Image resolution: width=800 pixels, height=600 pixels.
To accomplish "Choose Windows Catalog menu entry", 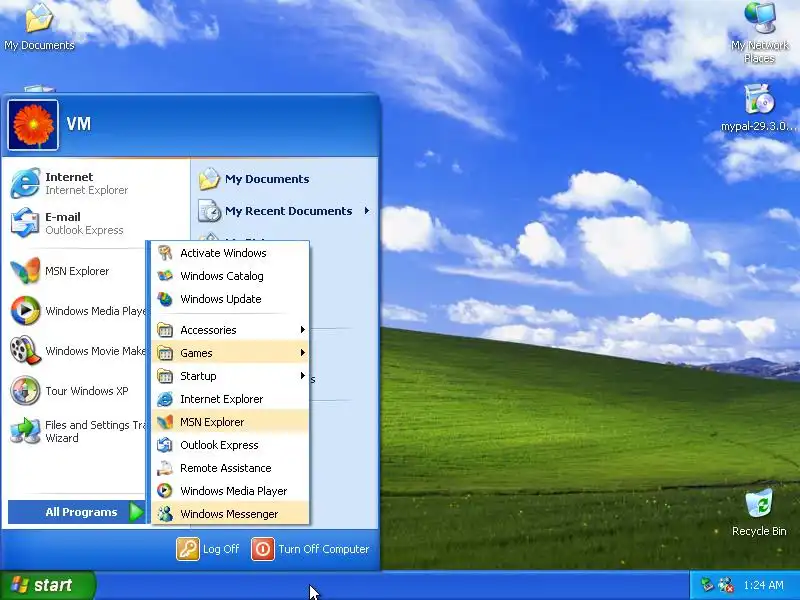I will coord(230,276).
